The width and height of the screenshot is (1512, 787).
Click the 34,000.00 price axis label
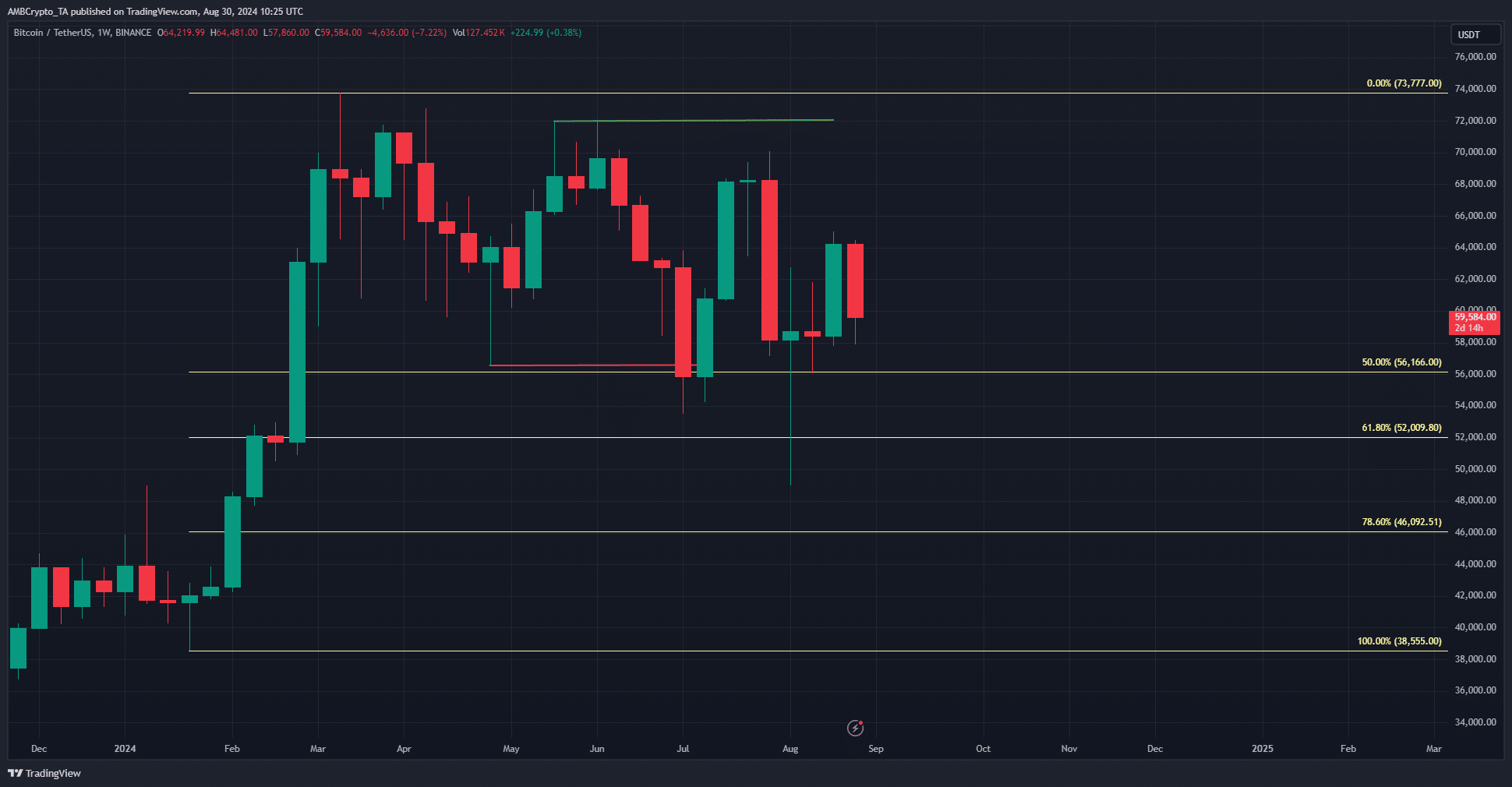pos(1475,722)
